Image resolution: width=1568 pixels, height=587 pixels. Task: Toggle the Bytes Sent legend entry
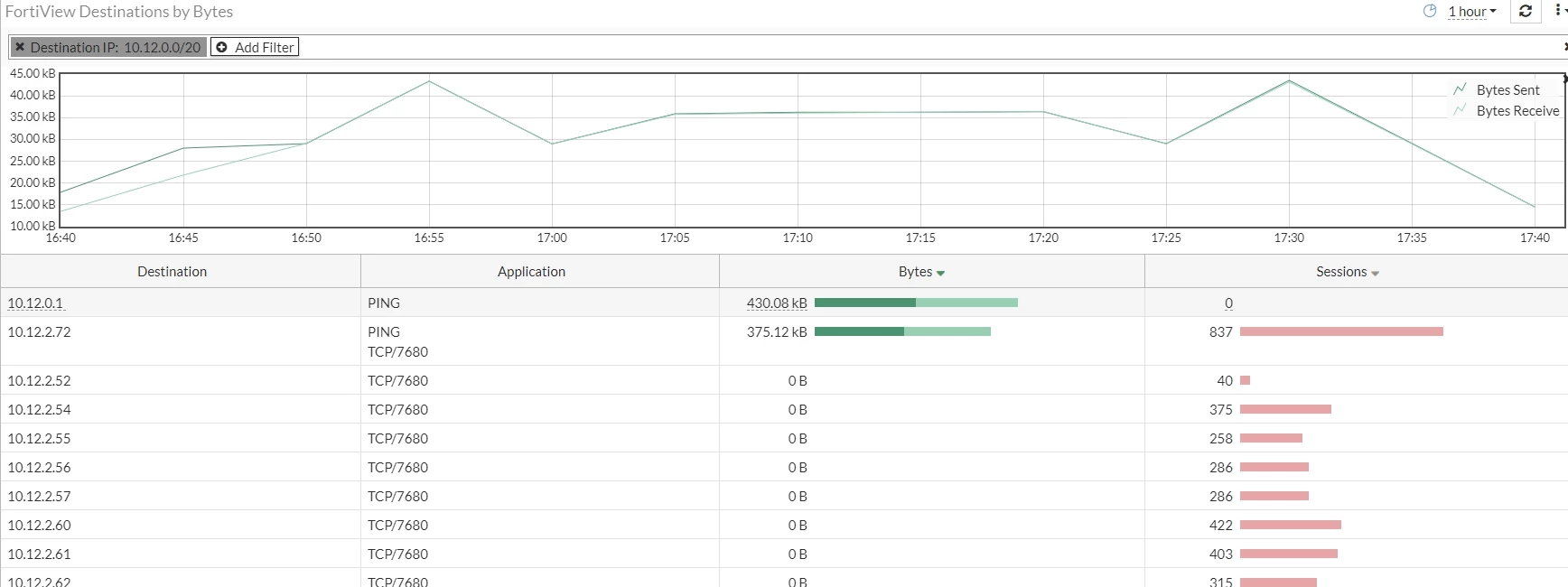1497,89
